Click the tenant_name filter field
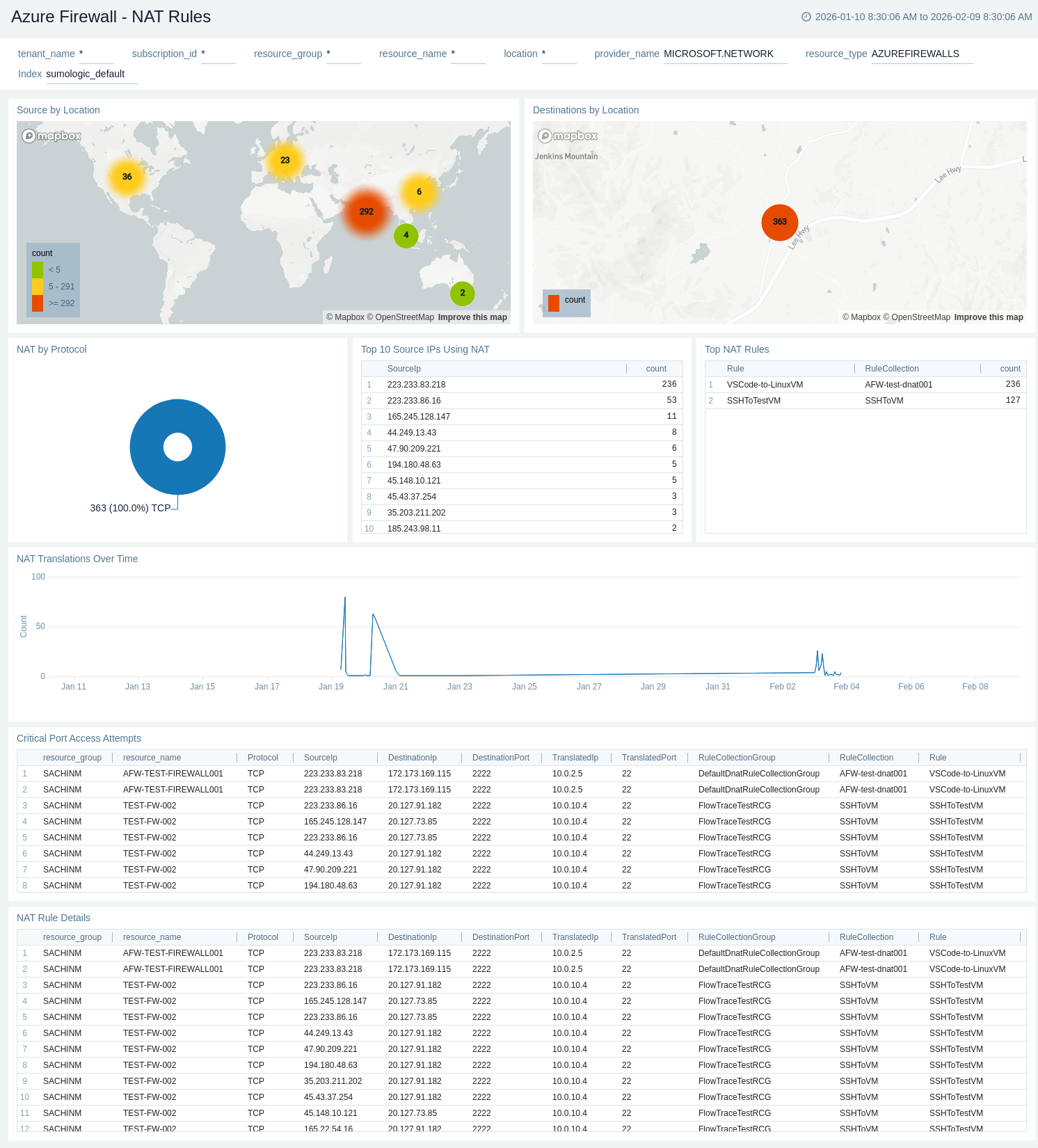1038x1148 pixels. (96, 54)
